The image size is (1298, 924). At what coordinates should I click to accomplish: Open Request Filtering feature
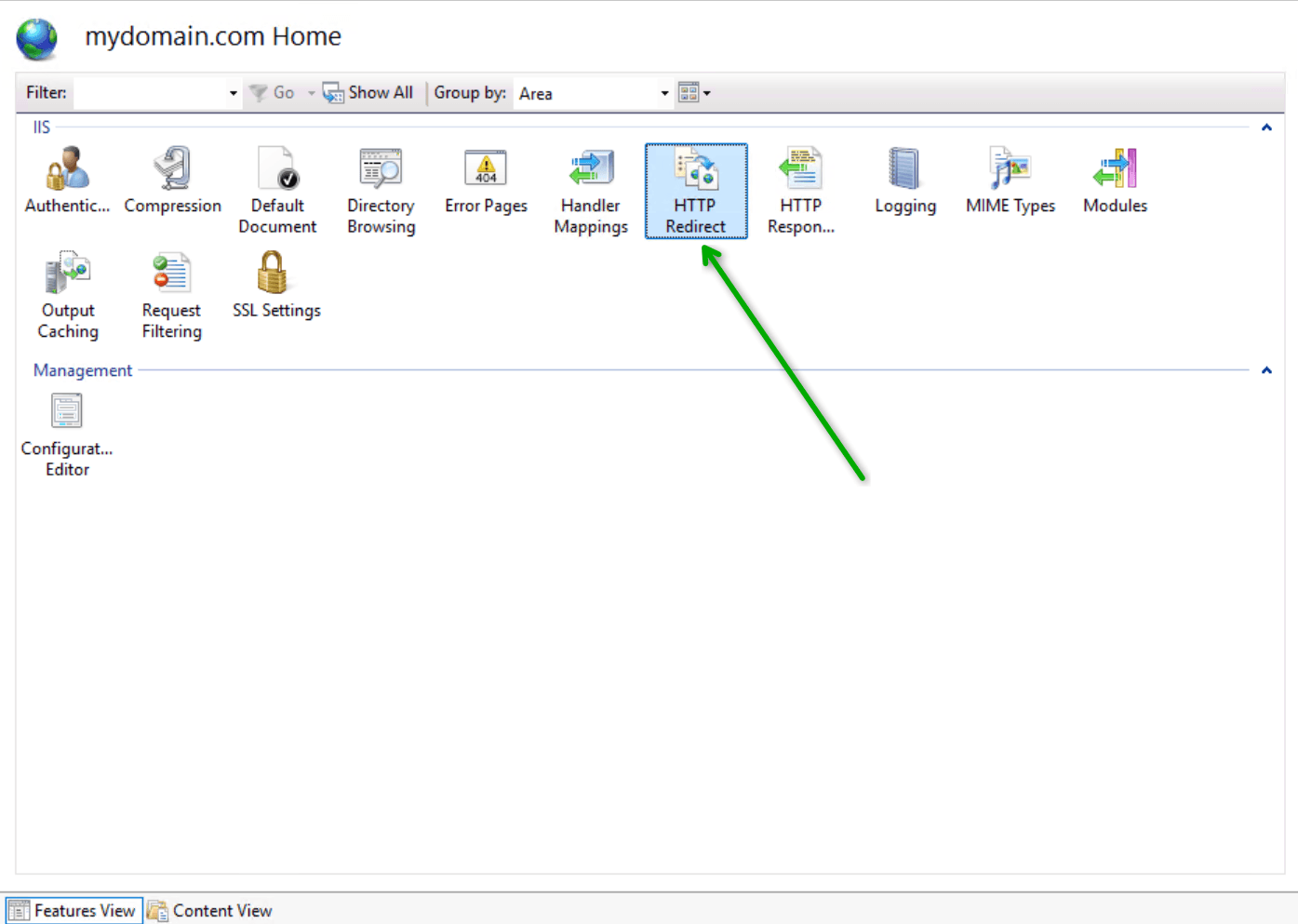pyautogui.click(x=172, y=296)
